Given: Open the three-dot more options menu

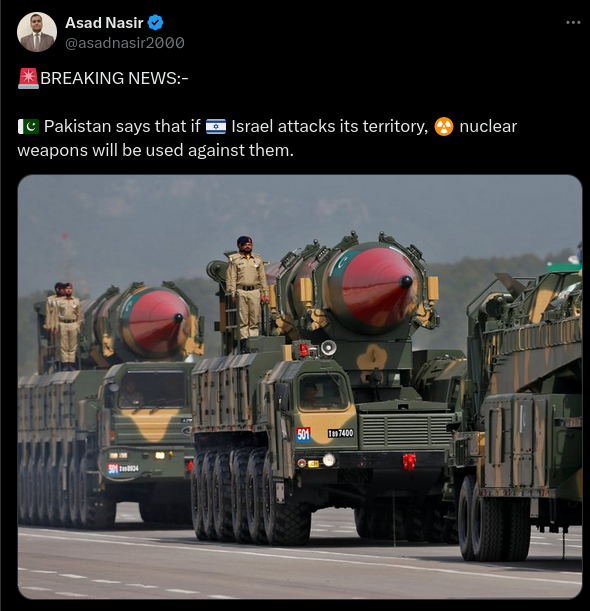Looking at the screenshot, I should (573, 23).
